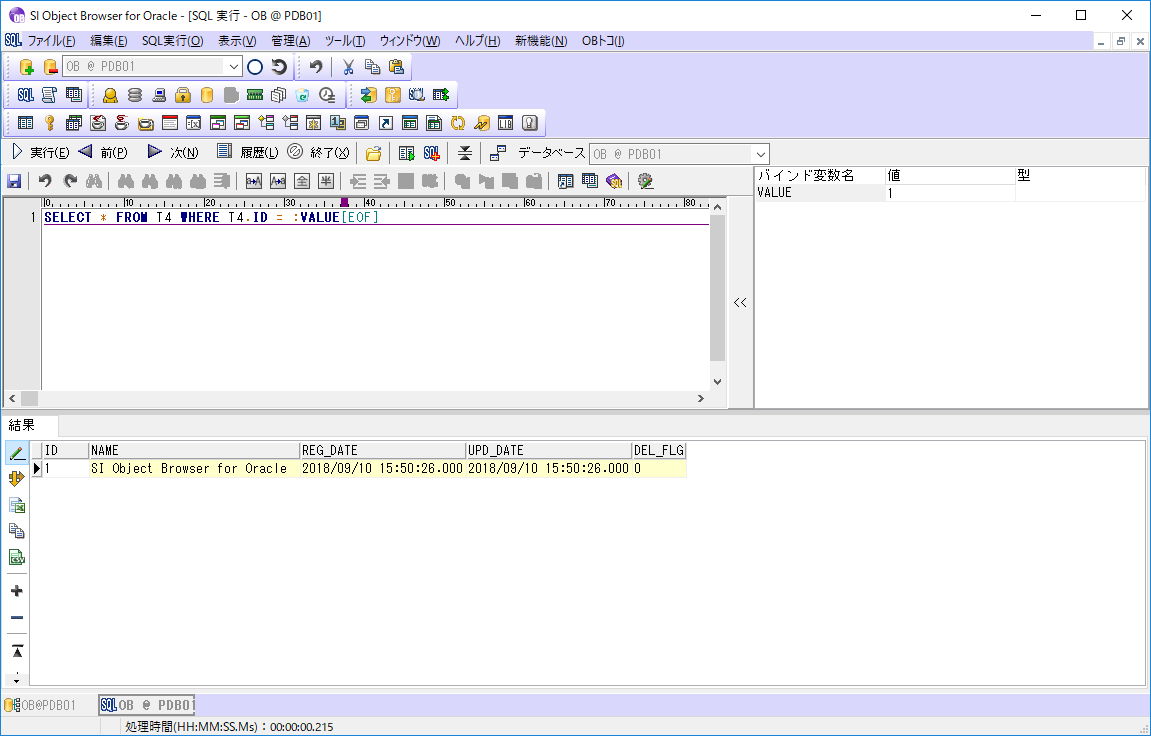Export results using the CSV icon
This screenshot has width=1151, height=736.
17,558
